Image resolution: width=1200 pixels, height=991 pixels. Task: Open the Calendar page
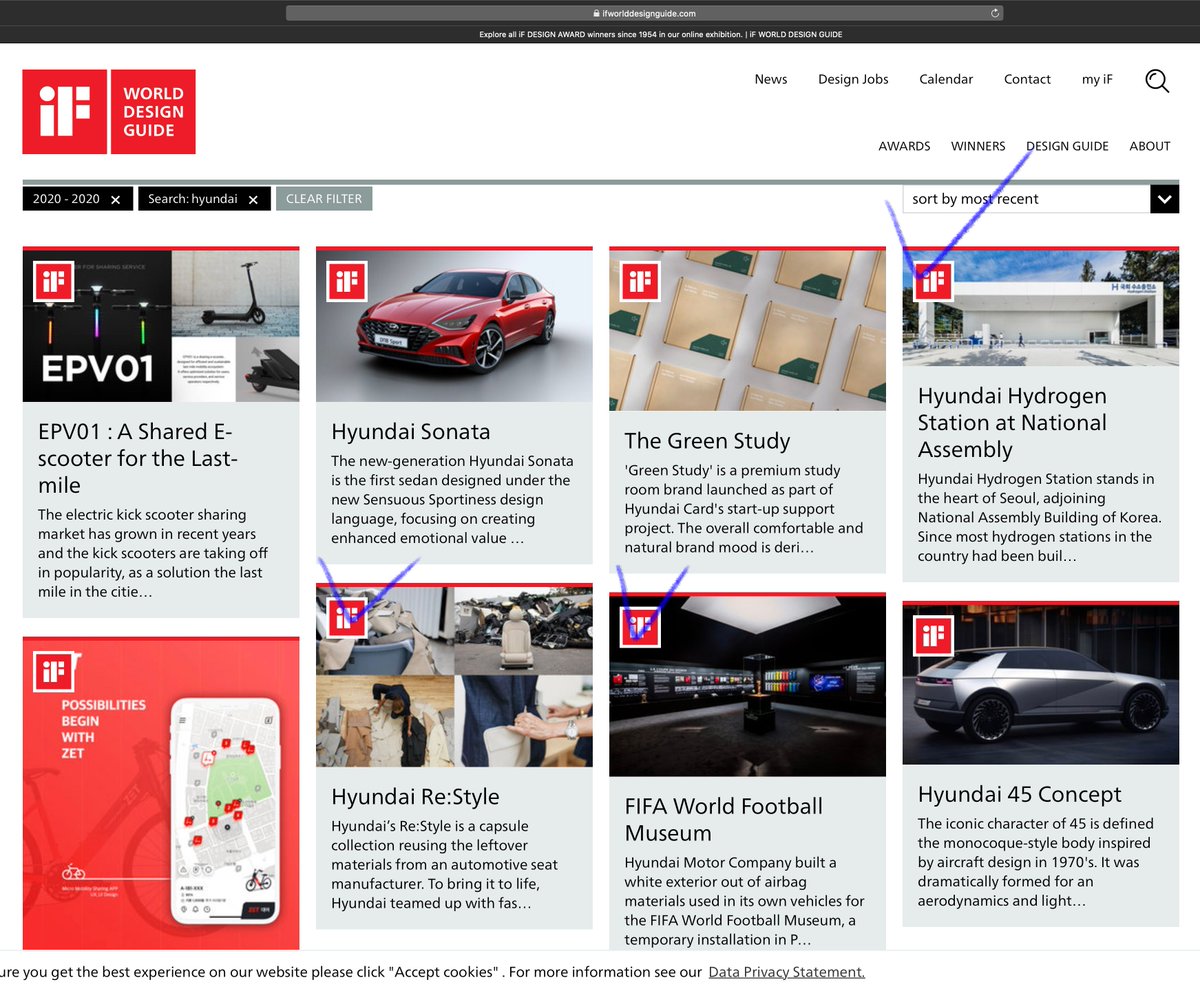946,79
